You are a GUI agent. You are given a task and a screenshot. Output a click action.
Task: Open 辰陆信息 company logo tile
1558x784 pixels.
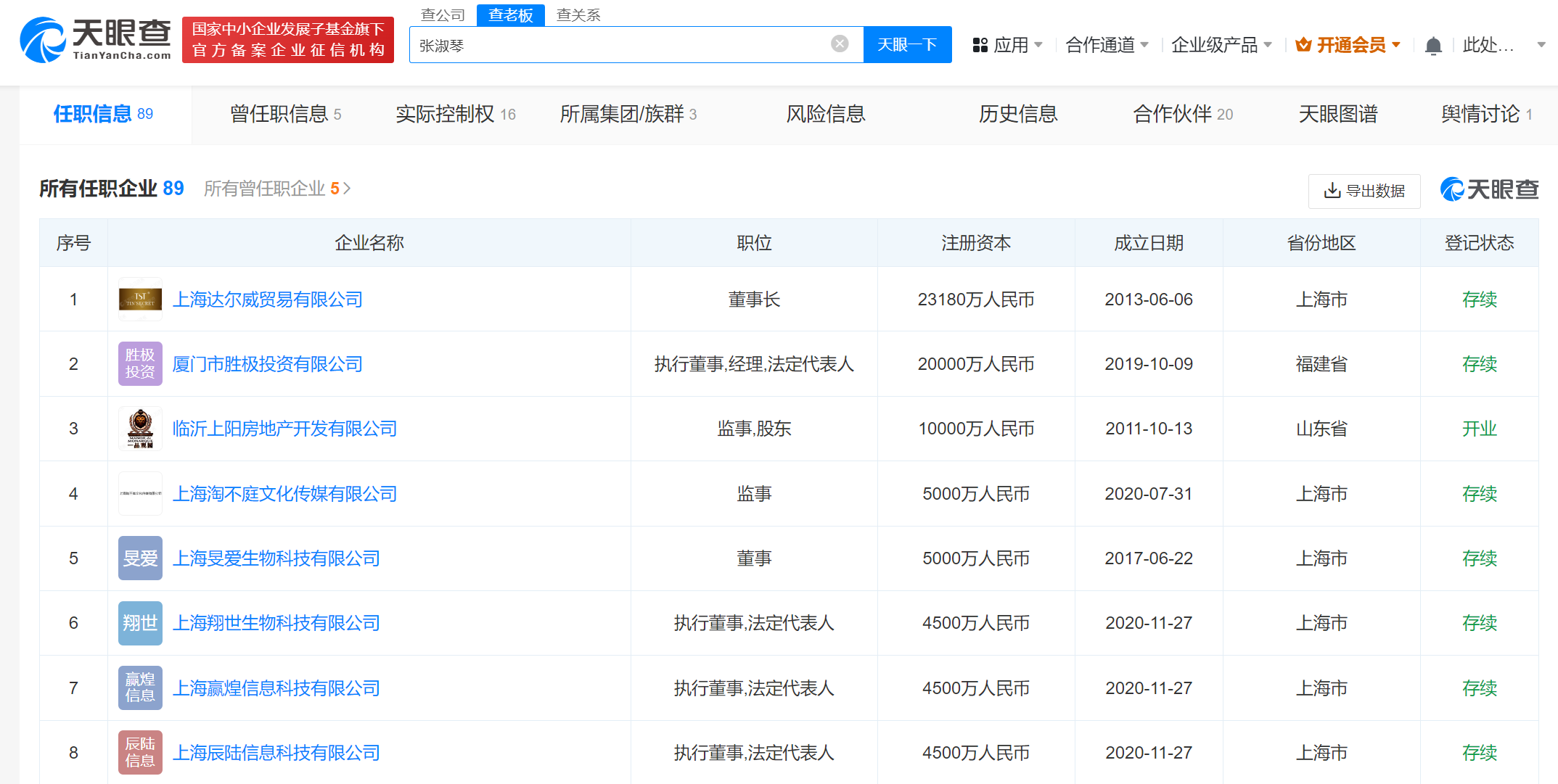pyautogui.click(x=140, y=752)
